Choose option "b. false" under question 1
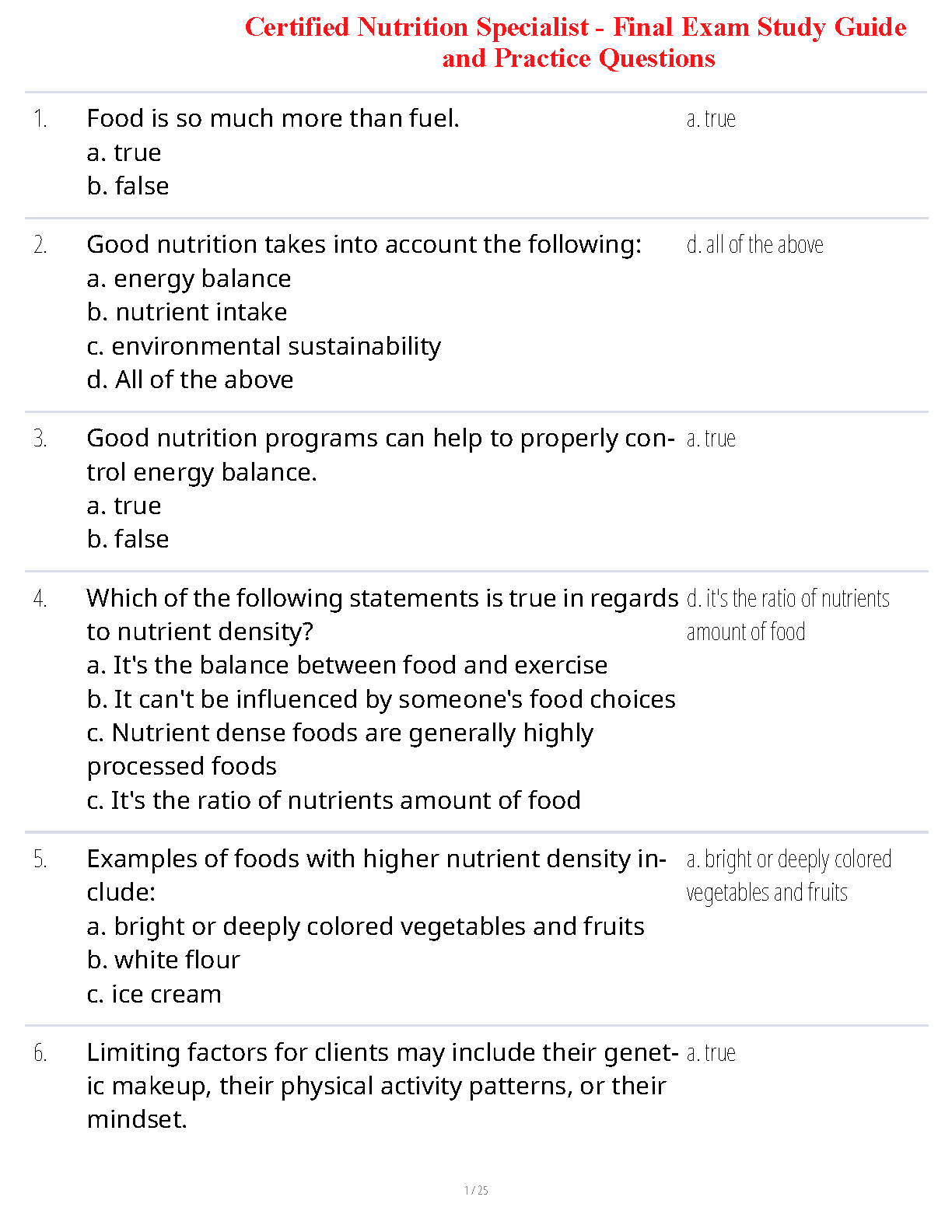This screenshot has width=952, height=1232. (x=128, y=186)
